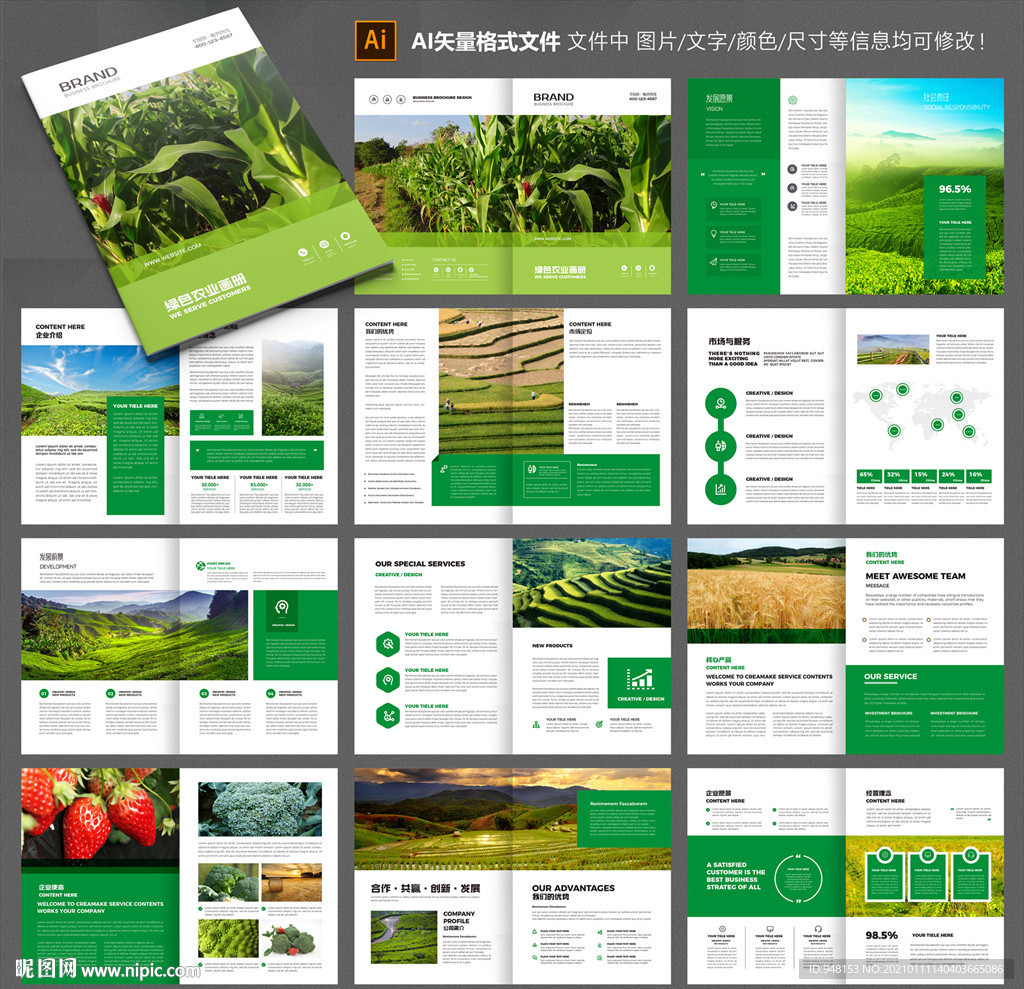Image resolution: width=1024 pixels, height=989 pixels.
Task: Click the bottom green chart circle icon under 市场与服务
Action: (721, 489)
